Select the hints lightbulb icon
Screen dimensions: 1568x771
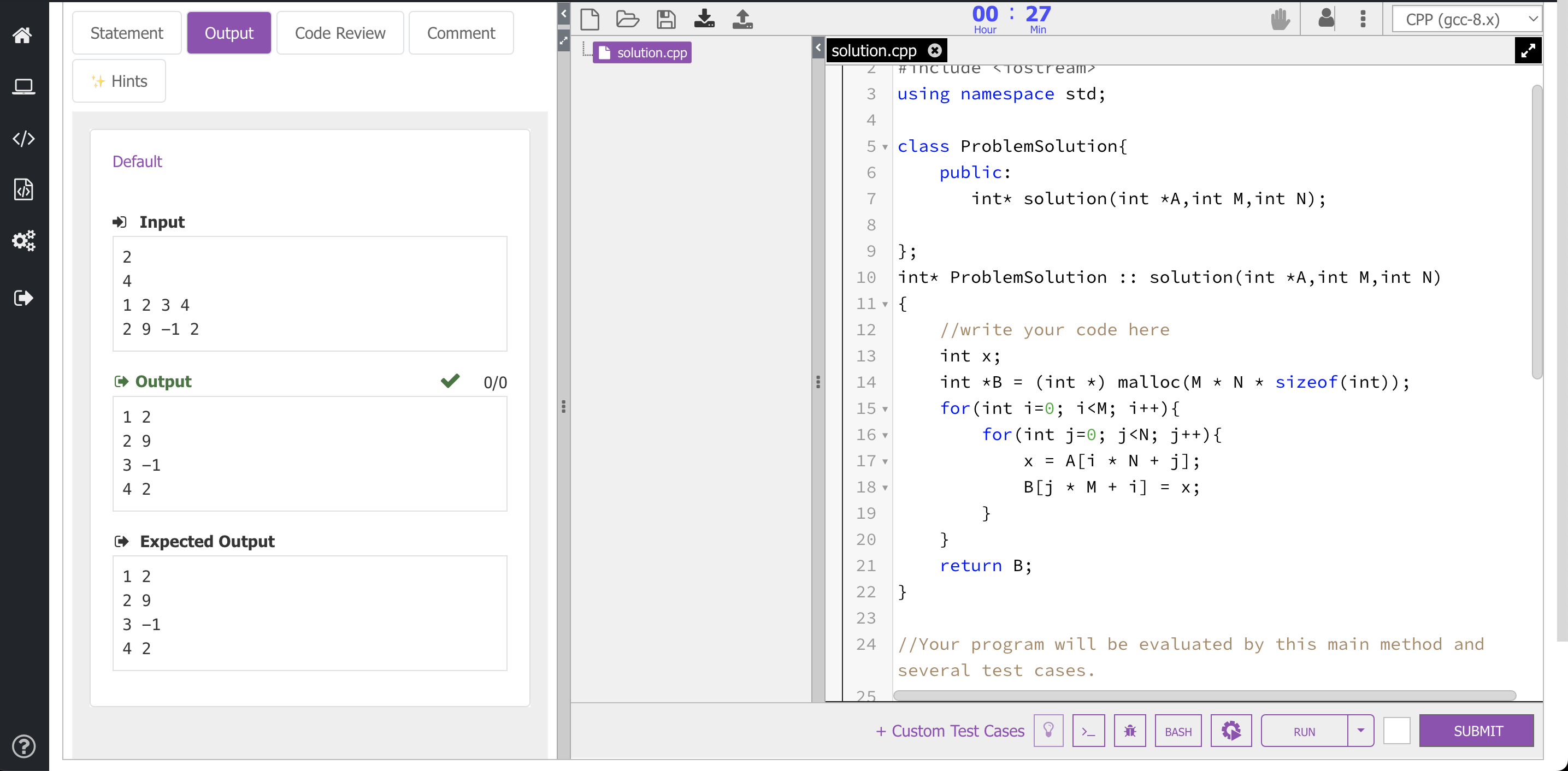[1049, 731]
